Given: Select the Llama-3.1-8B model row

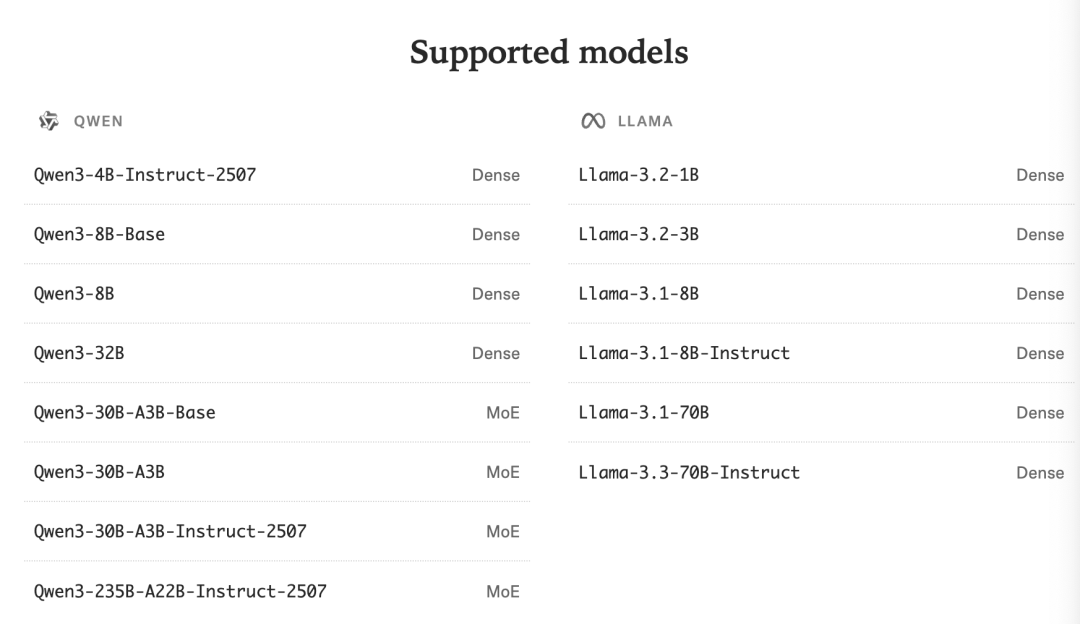Looking at the screenshot, I should (638, 294).
